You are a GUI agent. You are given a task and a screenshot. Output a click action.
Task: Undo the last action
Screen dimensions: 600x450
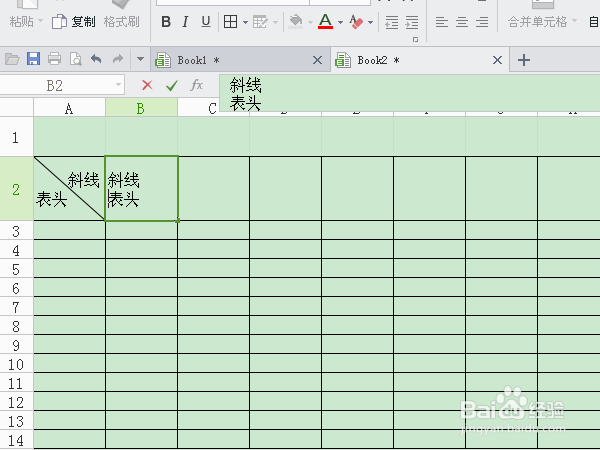pyautogui.click(x=96, y=59)
